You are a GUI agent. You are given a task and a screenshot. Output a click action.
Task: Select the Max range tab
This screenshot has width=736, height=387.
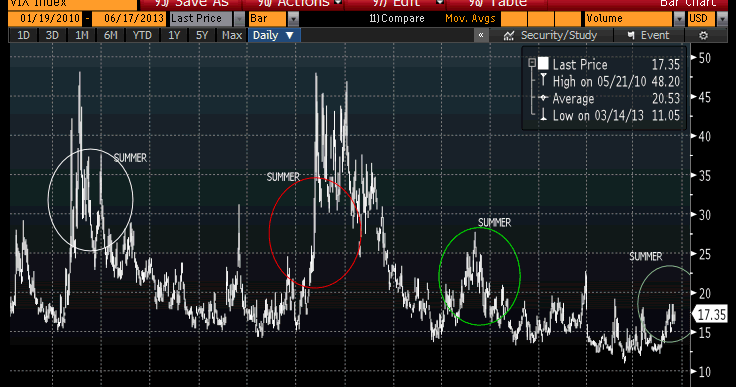[232, 35]
